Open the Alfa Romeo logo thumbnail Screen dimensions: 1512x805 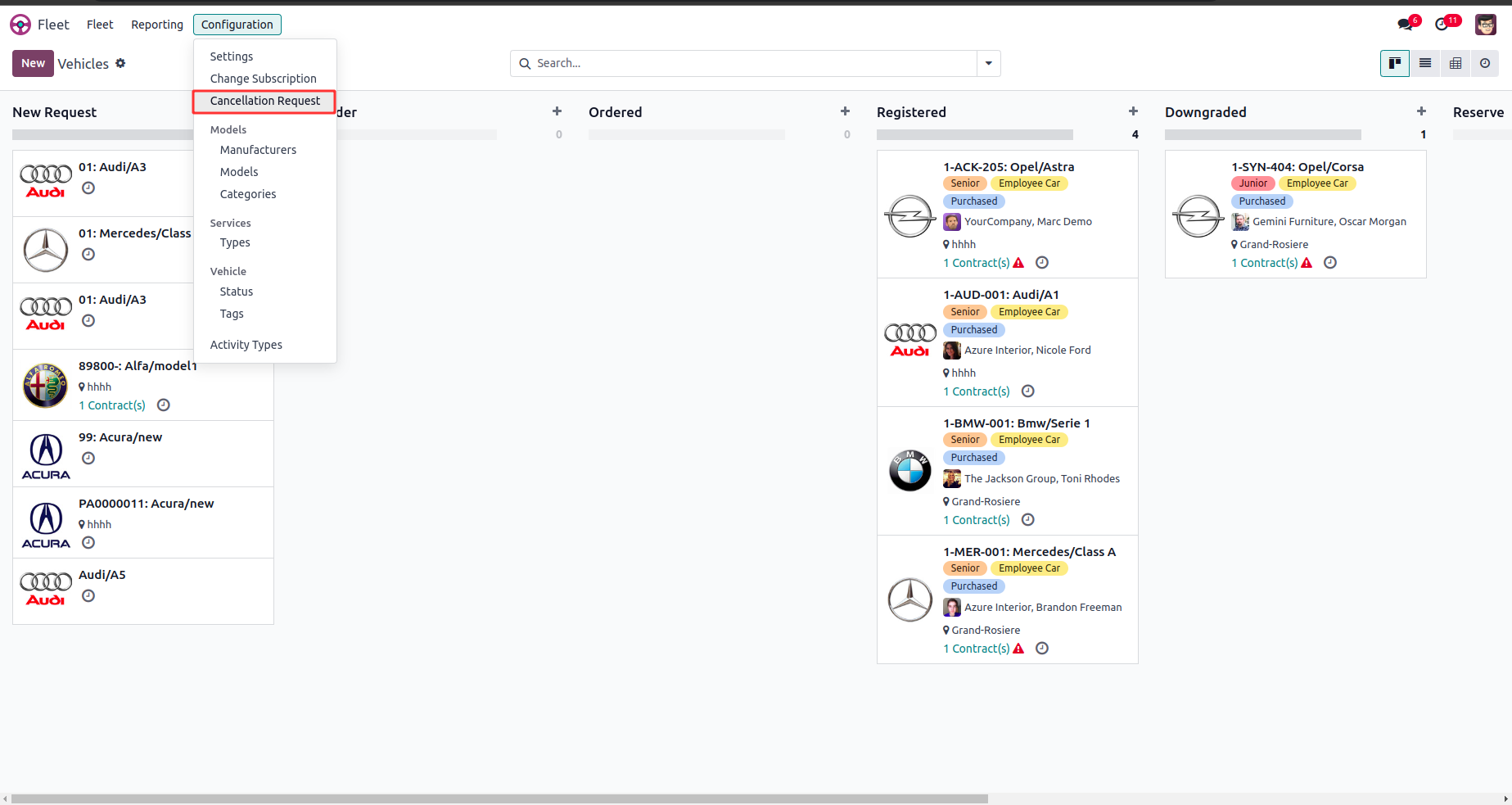click(x=46, y=386)
